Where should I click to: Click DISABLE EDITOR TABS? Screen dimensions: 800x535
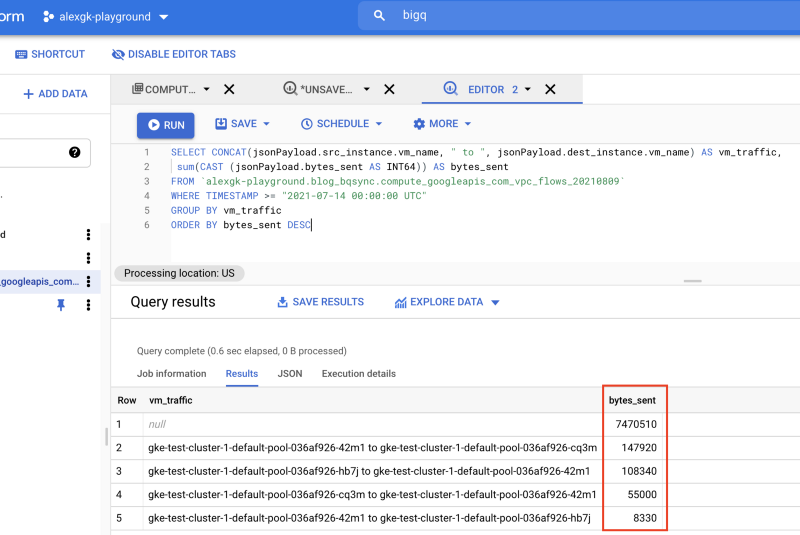(x=174, y=54)
